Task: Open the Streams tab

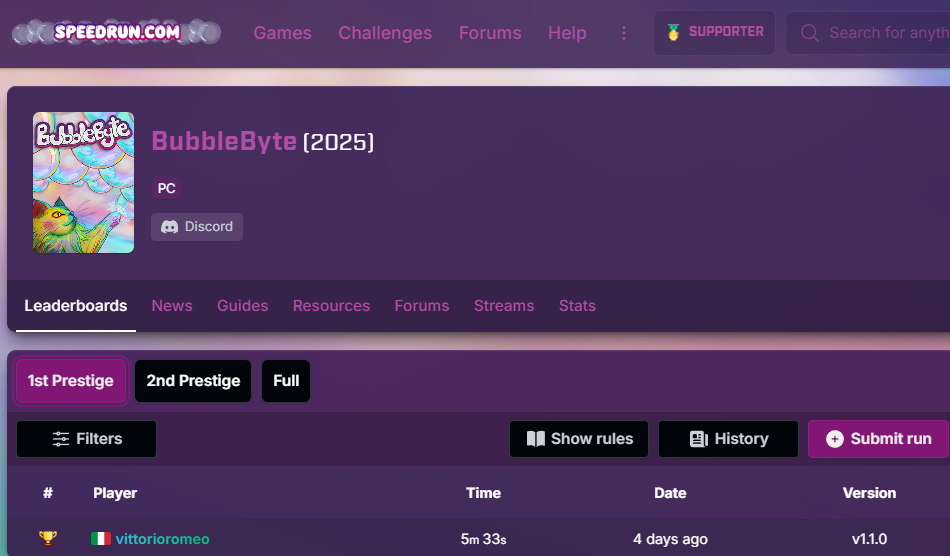Action: [x=504, y=306]
